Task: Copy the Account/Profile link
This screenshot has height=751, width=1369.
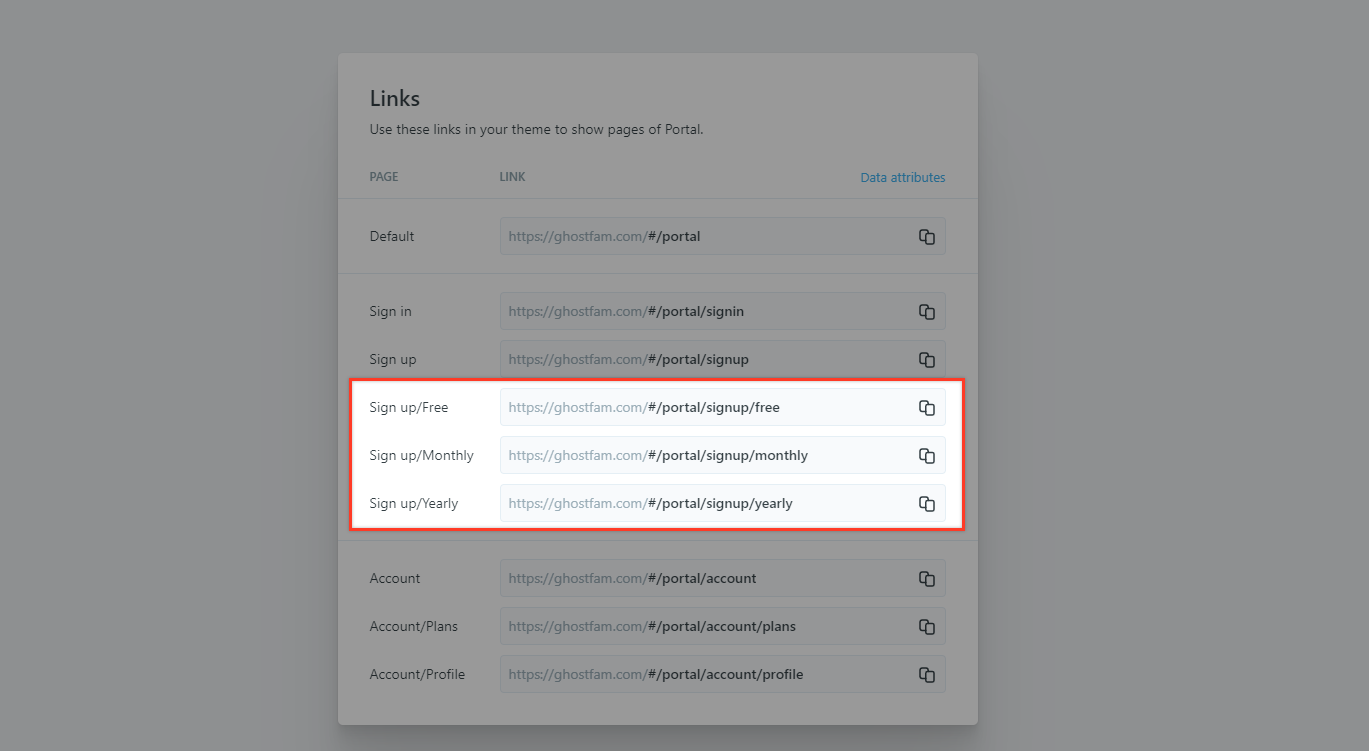Action: tap(927, 675)
